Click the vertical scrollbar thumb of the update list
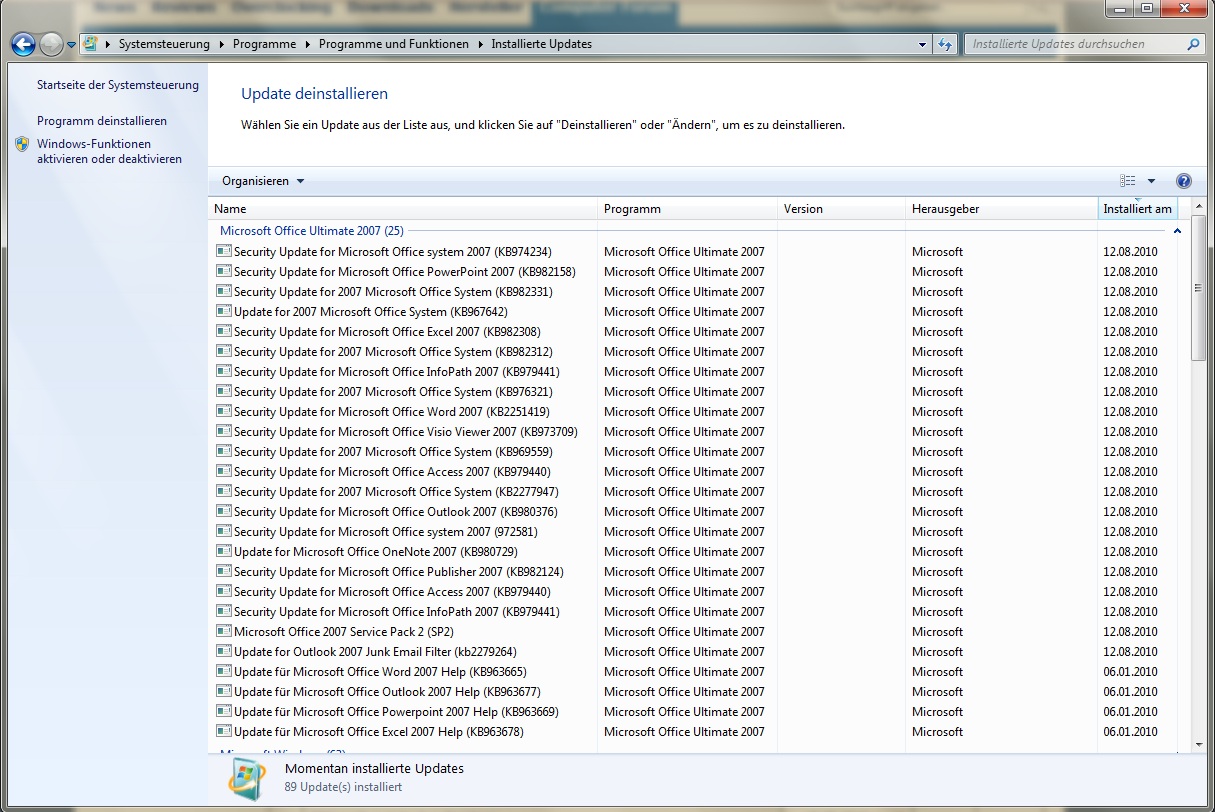The image size is (1215, 812). pyautogui.click(x=1199, y=287)
